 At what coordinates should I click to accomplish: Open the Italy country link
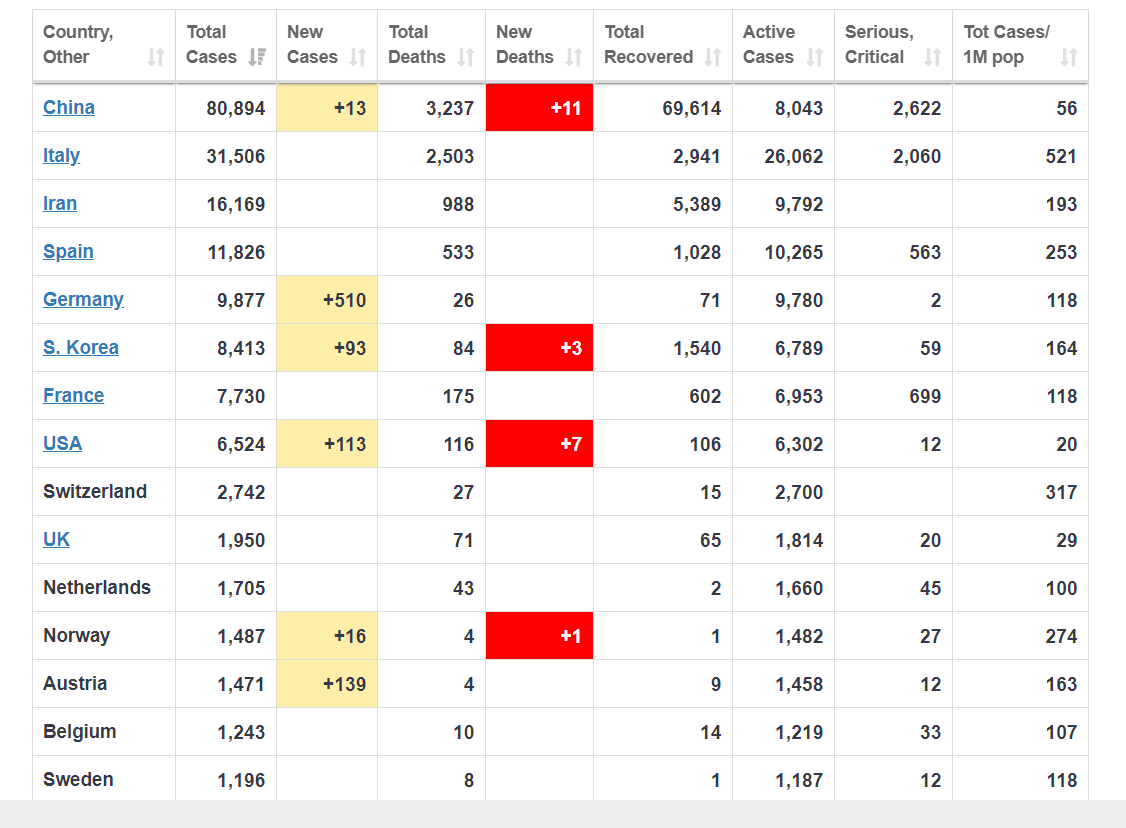tap(62, 156)
